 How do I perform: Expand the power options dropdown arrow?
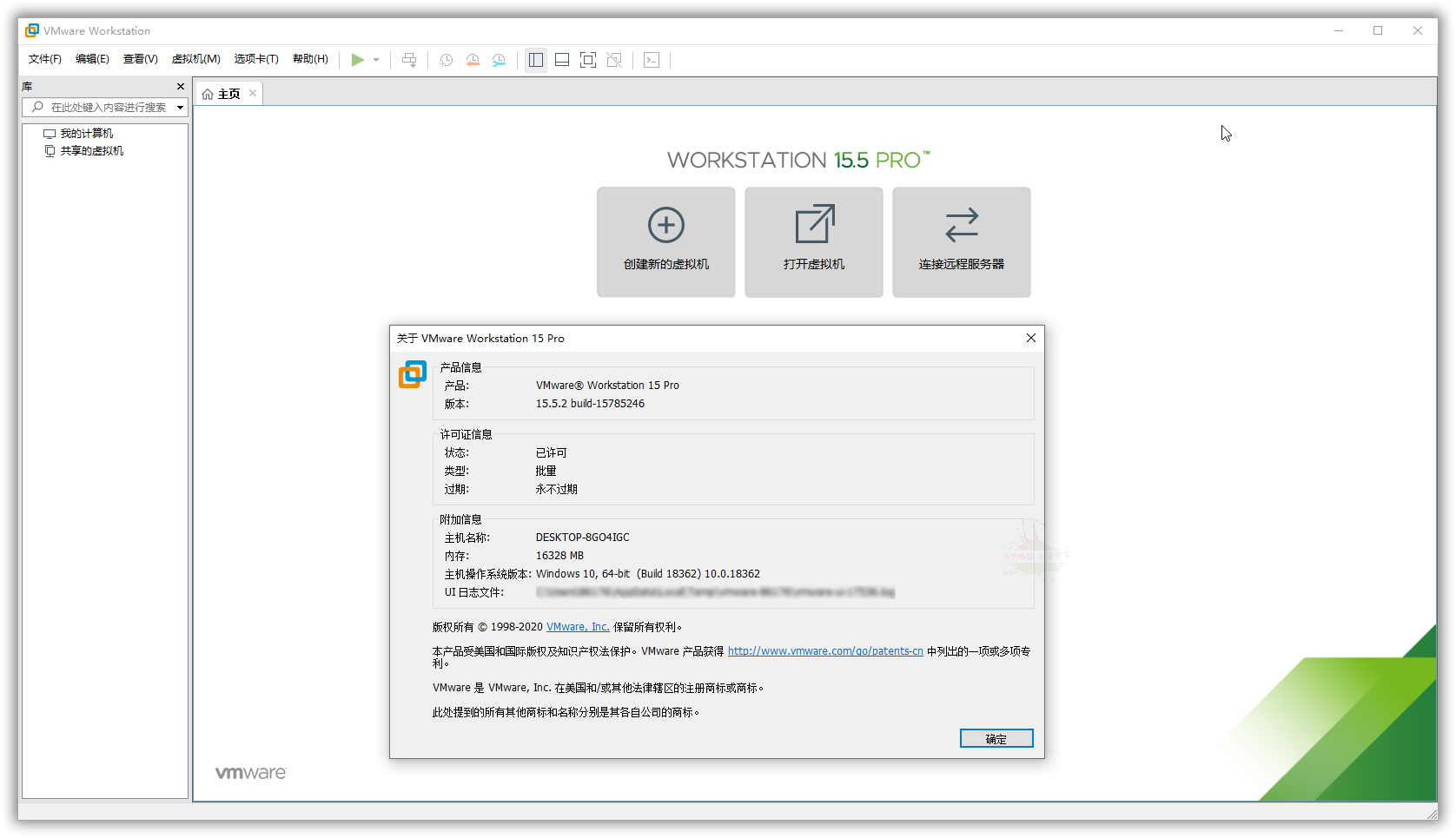pos(376,60)
